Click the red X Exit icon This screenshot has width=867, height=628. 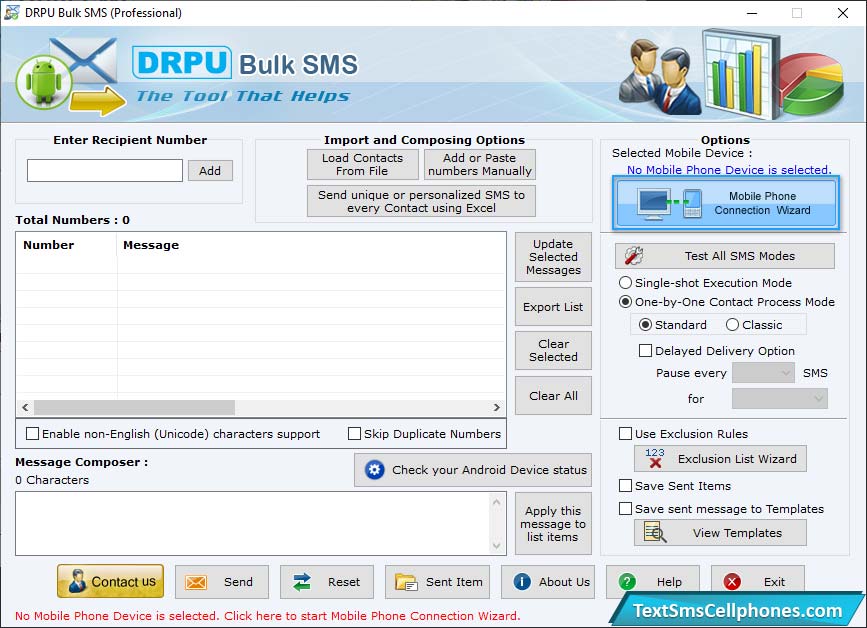tap(732, 582)
